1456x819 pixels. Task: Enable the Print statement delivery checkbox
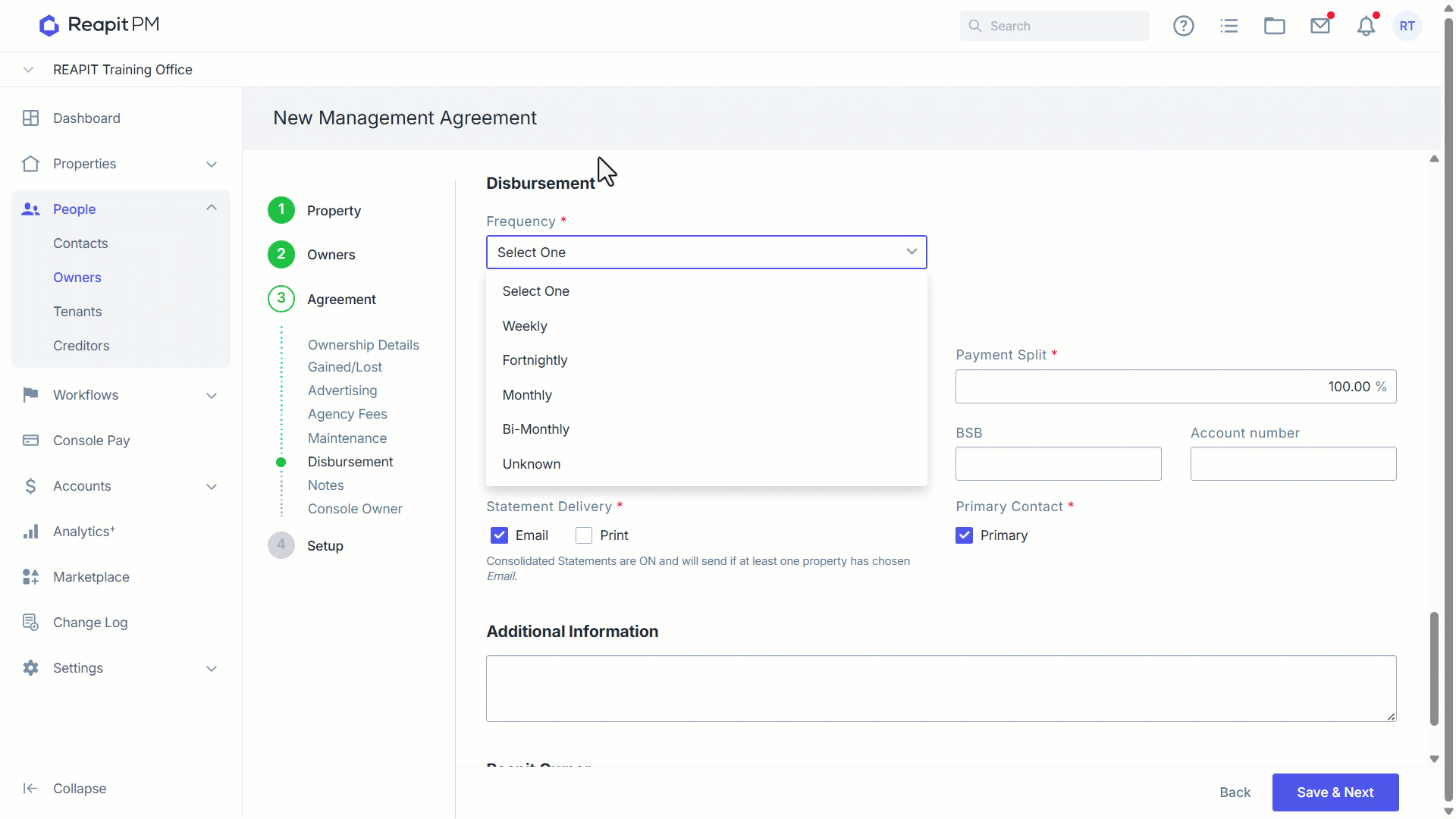pyautogui.click(x=584, y=535)
